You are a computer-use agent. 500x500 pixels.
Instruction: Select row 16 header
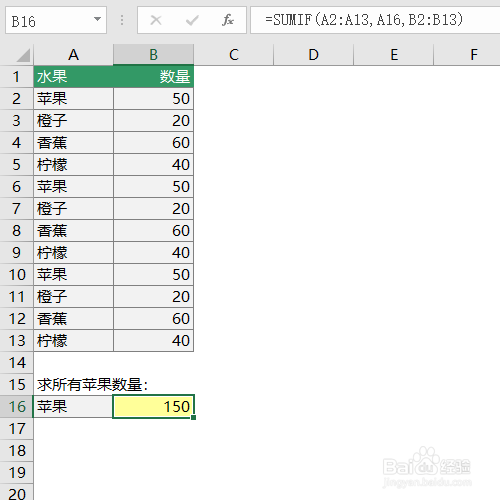(x=16, y=407)
